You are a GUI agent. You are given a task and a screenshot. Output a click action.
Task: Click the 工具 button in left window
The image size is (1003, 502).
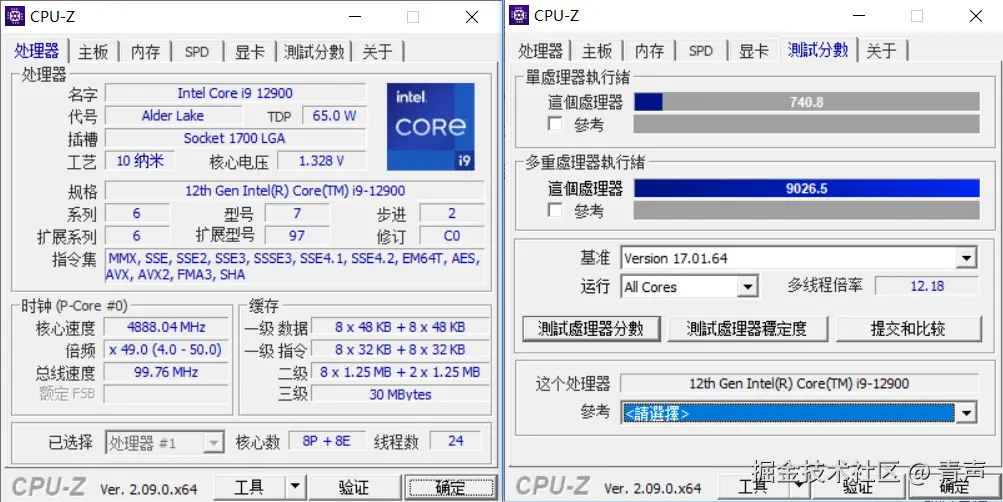tap(249, 487)
